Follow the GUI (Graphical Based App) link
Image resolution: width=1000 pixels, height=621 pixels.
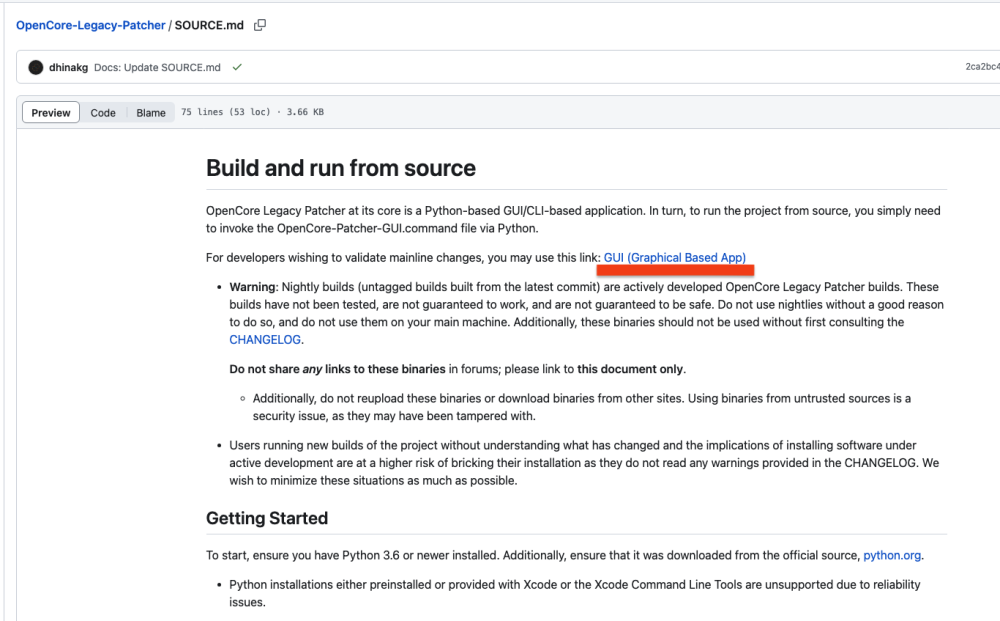[x=675, y=258]
